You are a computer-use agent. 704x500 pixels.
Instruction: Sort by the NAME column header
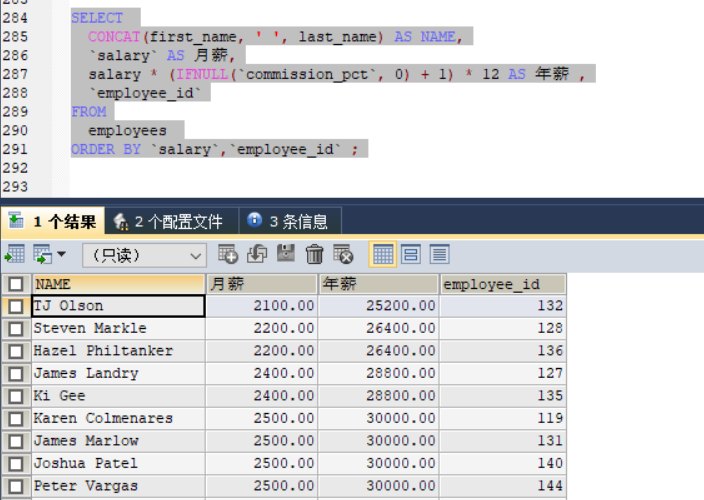point(119,284)
